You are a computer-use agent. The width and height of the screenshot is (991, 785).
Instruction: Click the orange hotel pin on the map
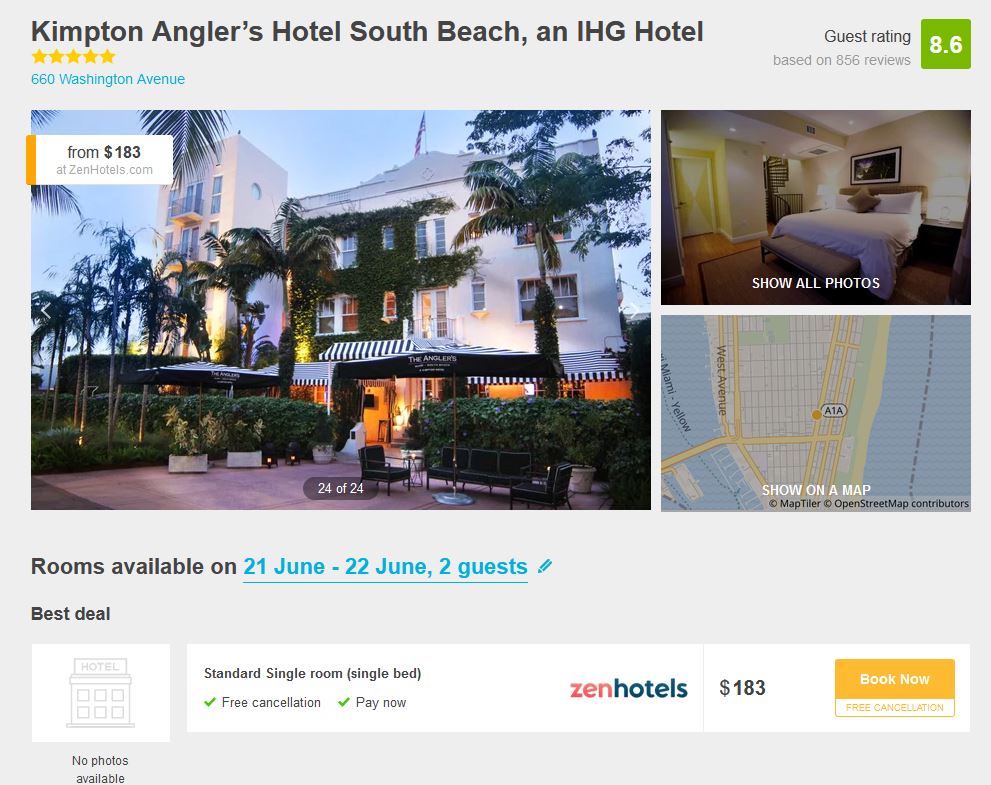coord(817,415)
